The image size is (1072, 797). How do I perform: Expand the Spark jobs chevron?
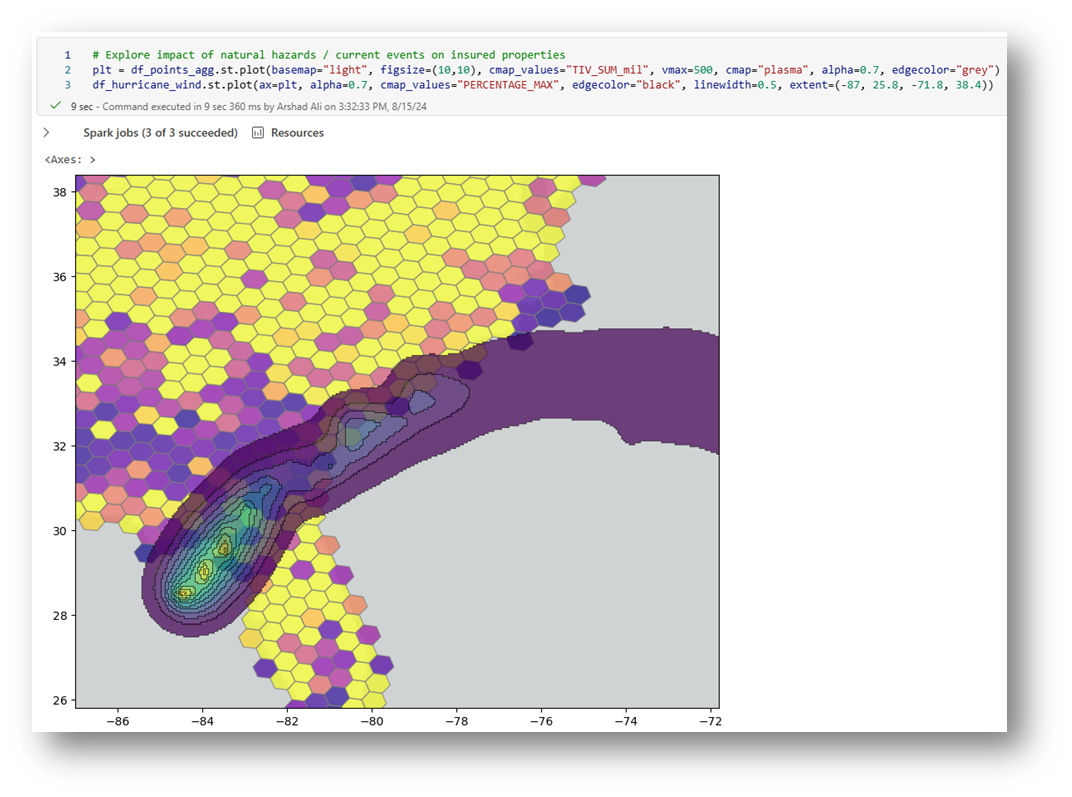click(47, 133)
